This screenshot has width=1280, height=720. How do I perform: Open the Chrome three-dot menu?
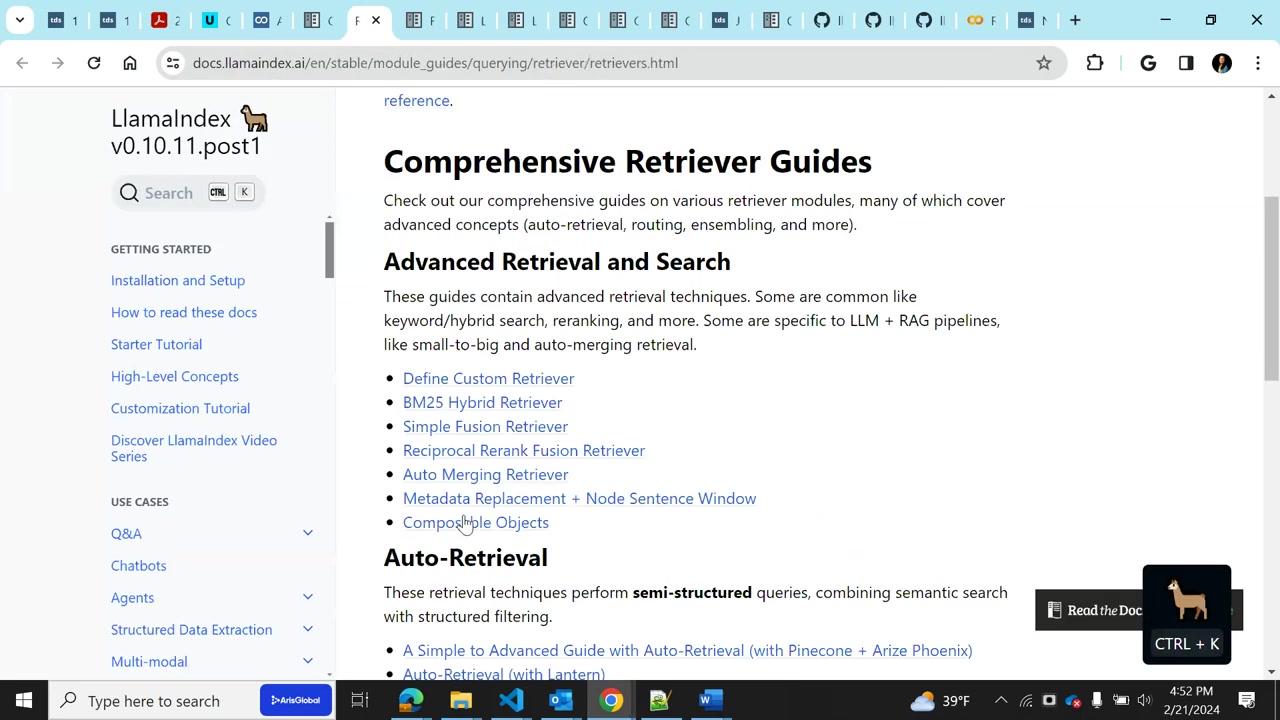(1258, 63)
